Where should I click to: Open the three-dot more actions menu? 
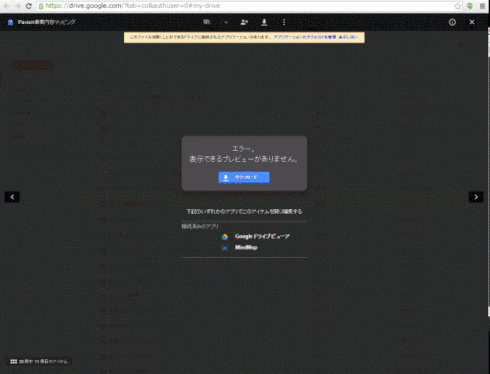click(284, 22)
